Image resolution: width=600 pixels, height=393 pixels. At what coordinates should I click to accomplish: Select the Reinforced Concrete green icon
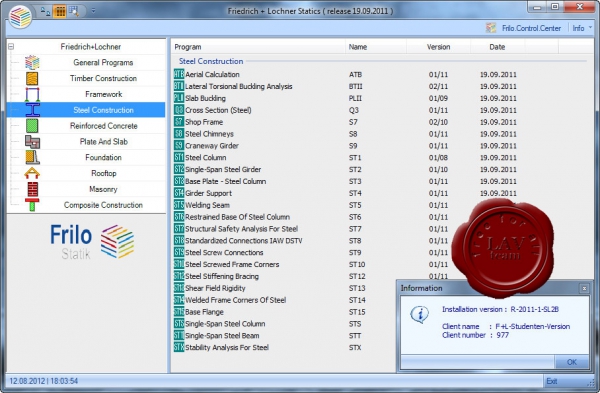[x=32, y=126]
